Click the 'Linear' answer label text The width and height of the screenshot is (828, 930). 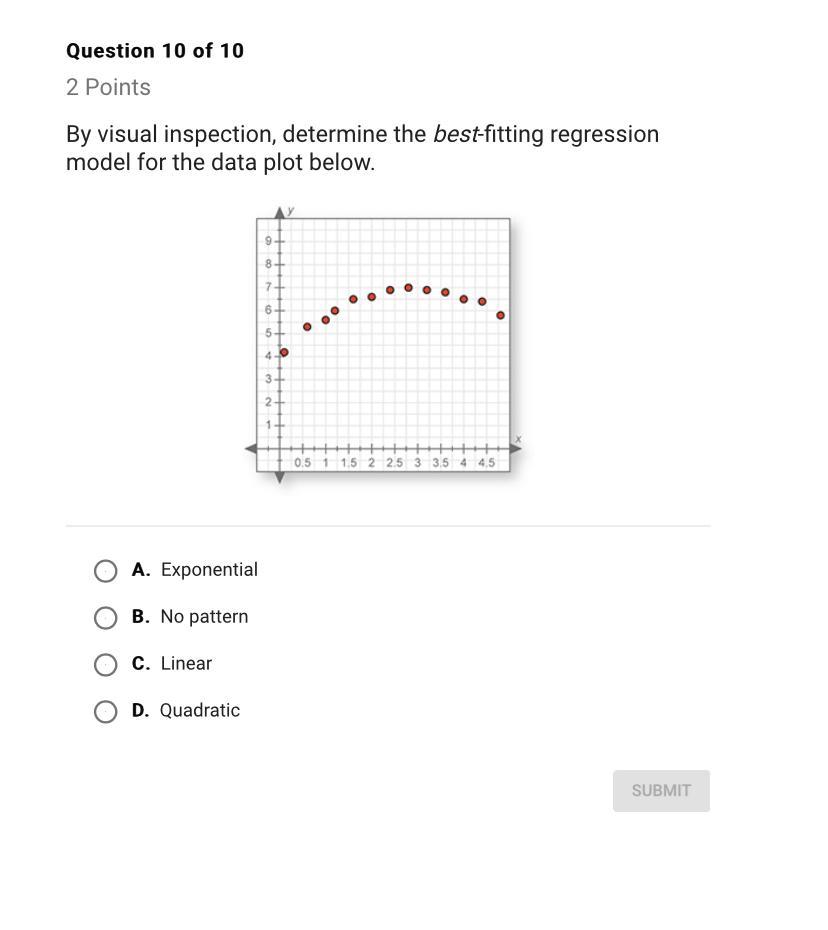pyautogui.click(x=186, y=664)
